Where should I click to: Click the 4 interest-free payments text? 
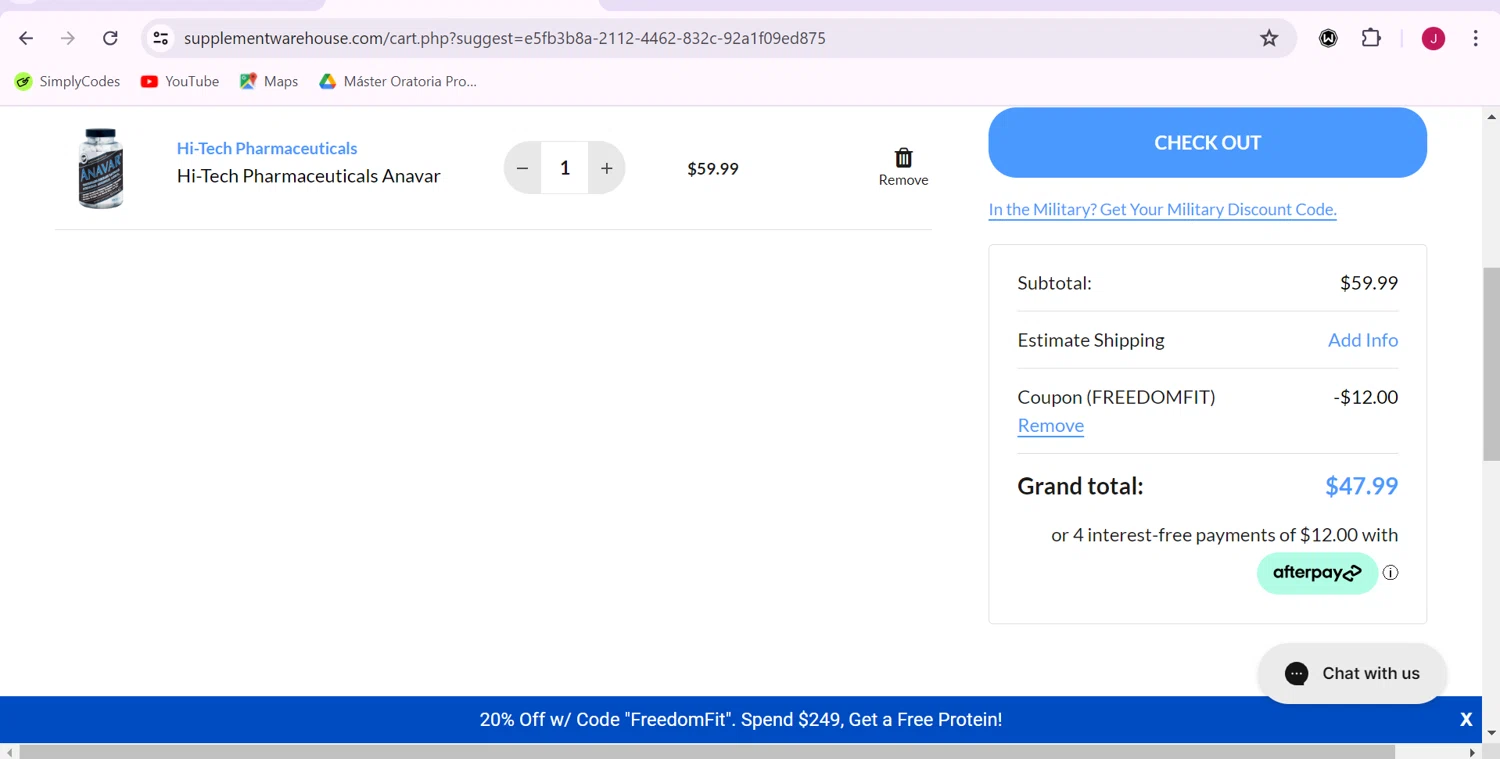pos(1225,535)
